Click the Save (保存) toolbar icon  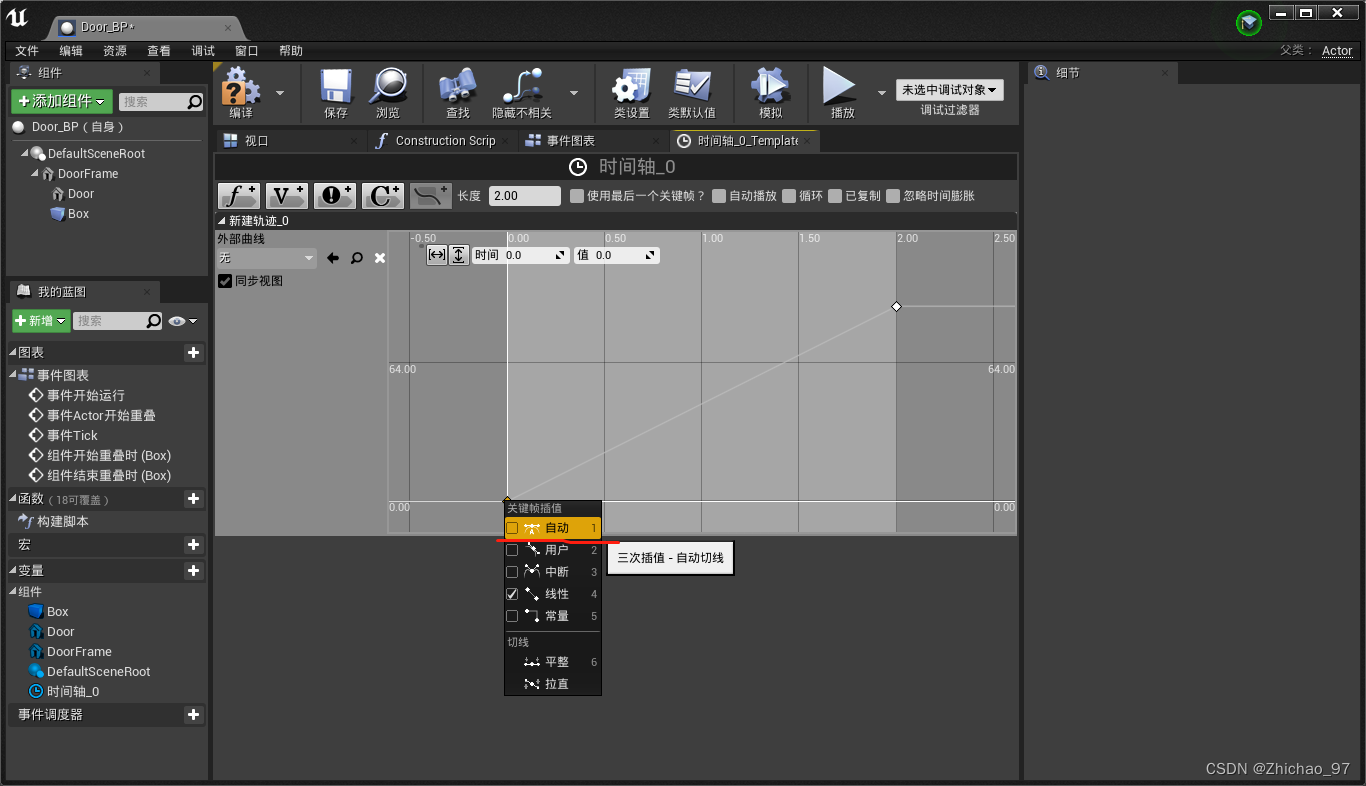(x=336, y=90)
